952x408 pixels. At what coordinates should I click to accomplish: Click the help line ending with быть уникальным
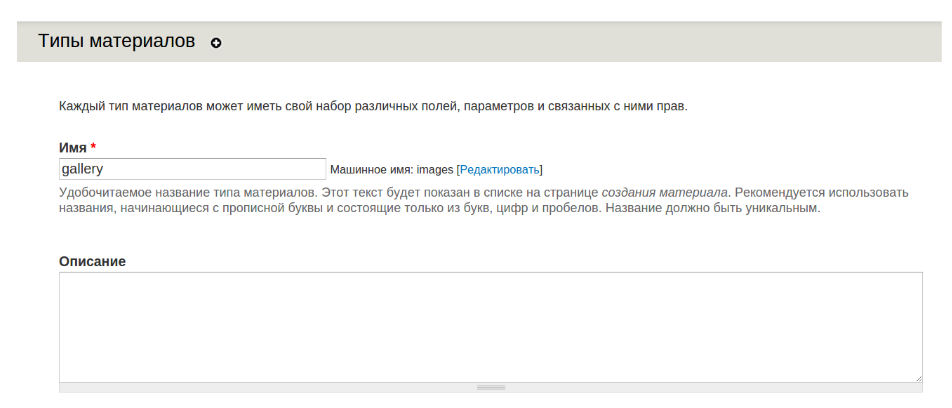pyautogui.click(x=440, y=209)
